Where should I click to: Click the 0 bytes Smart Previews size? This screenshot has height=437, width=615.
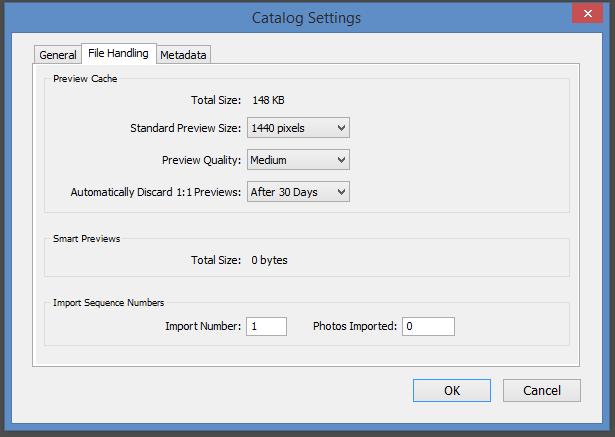point(269,260)
